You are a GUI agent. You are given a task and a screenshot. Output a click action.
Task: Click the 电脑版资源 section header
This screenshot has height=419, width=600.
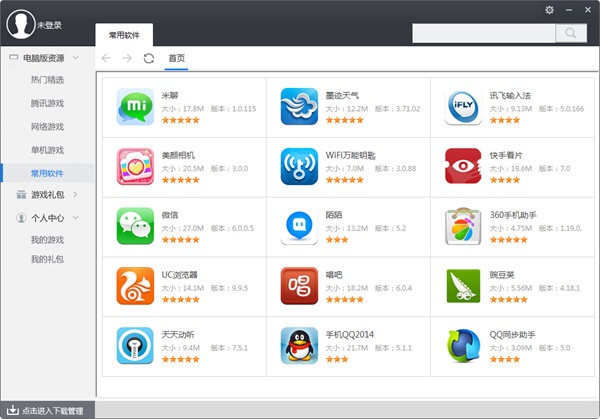click(44, 58)
